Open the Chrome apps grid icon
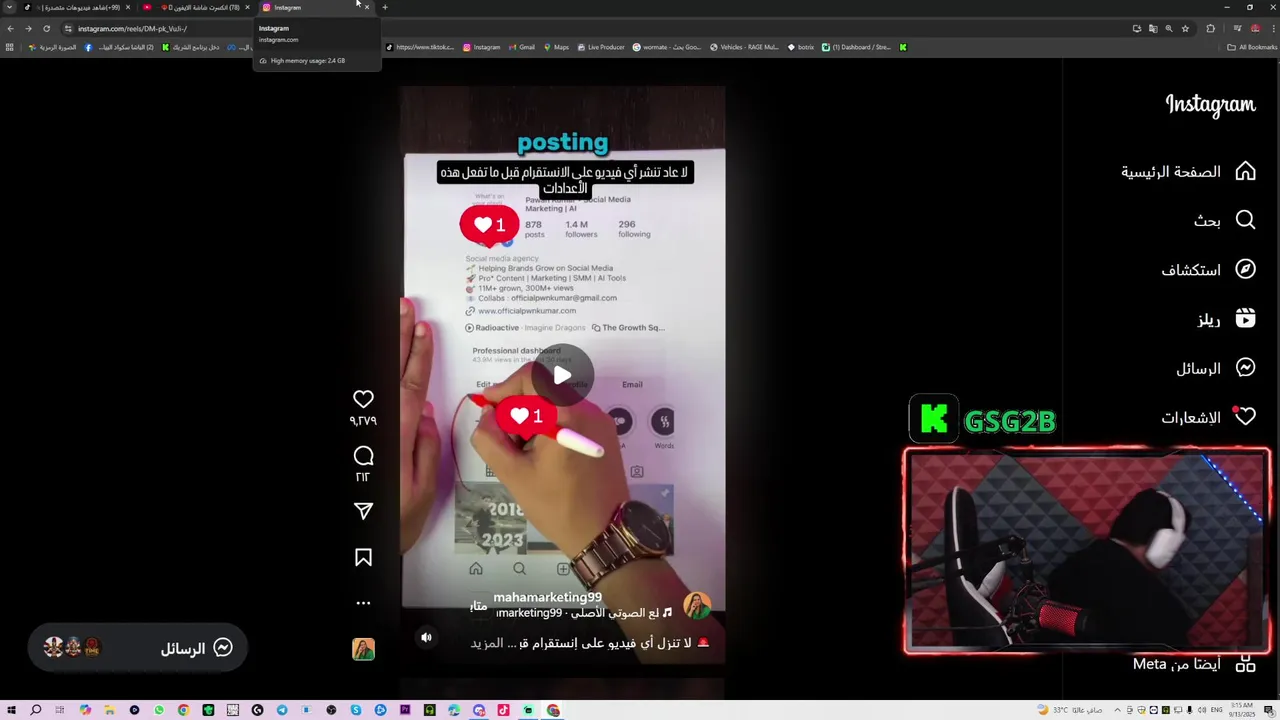The height and width of the screenshot is (720, 1280). (x=10, y=47)
